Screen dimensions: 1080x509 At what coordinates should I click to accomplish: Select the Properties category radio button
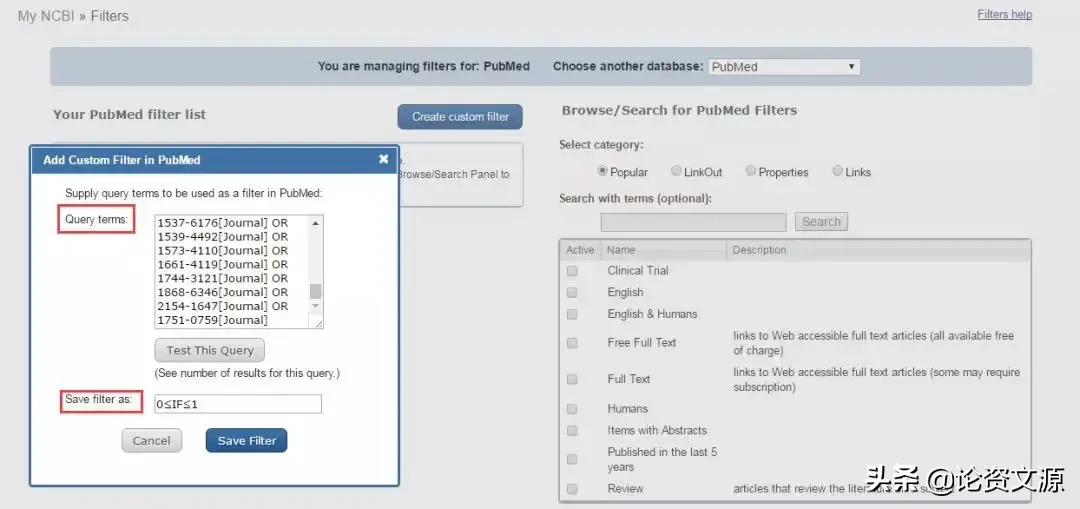751,171
